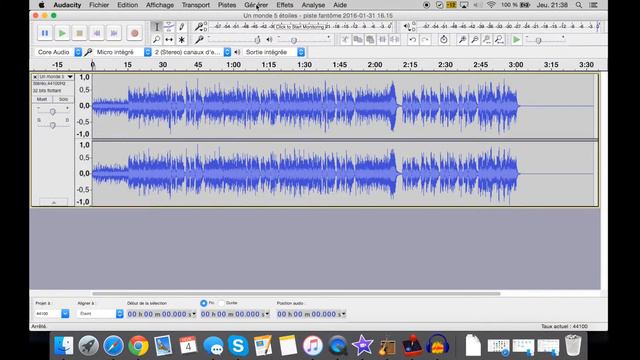640x360 pixels.
Task: Click the Redo arrow icon
Action: click(x=425, y=40)
